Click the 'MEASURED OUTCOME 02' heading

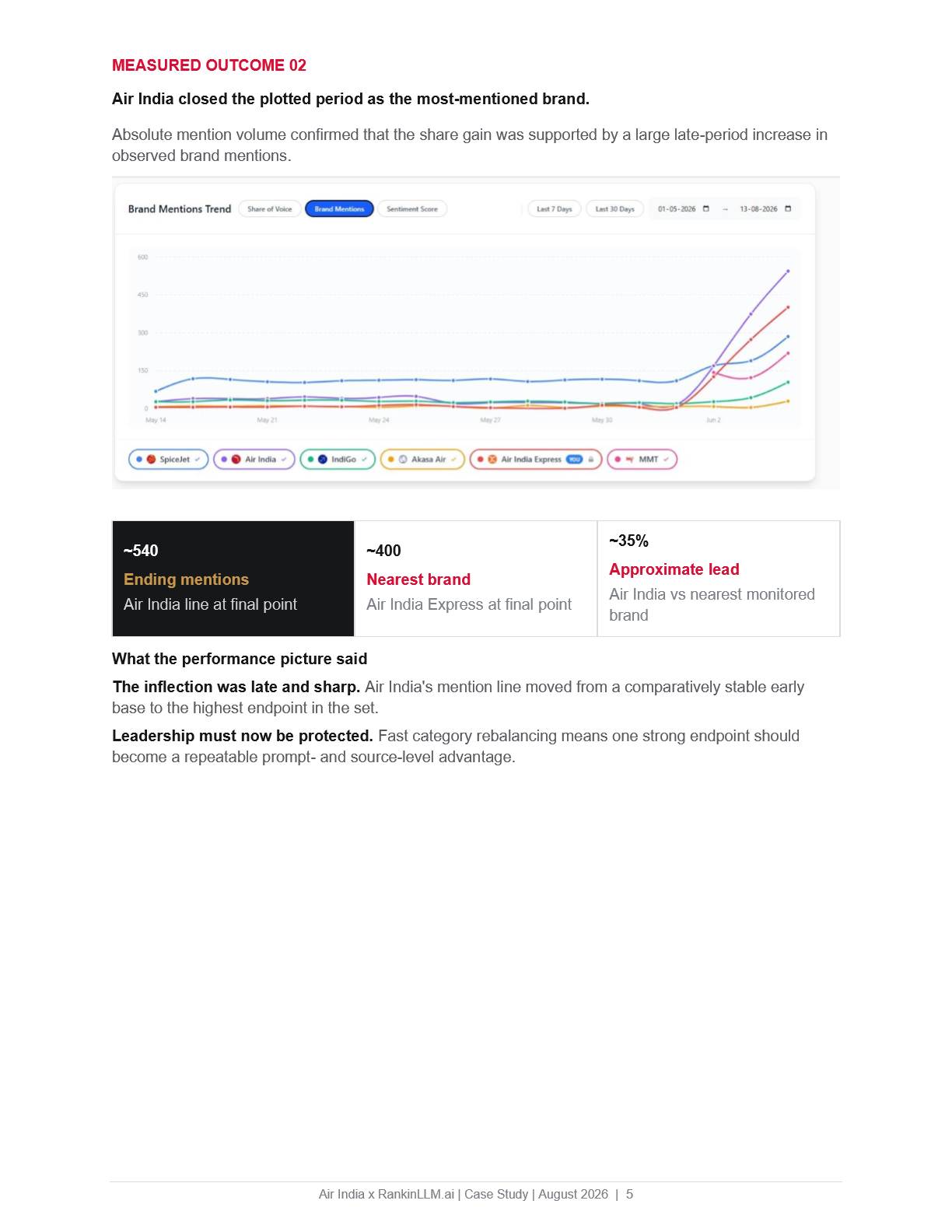209,65
